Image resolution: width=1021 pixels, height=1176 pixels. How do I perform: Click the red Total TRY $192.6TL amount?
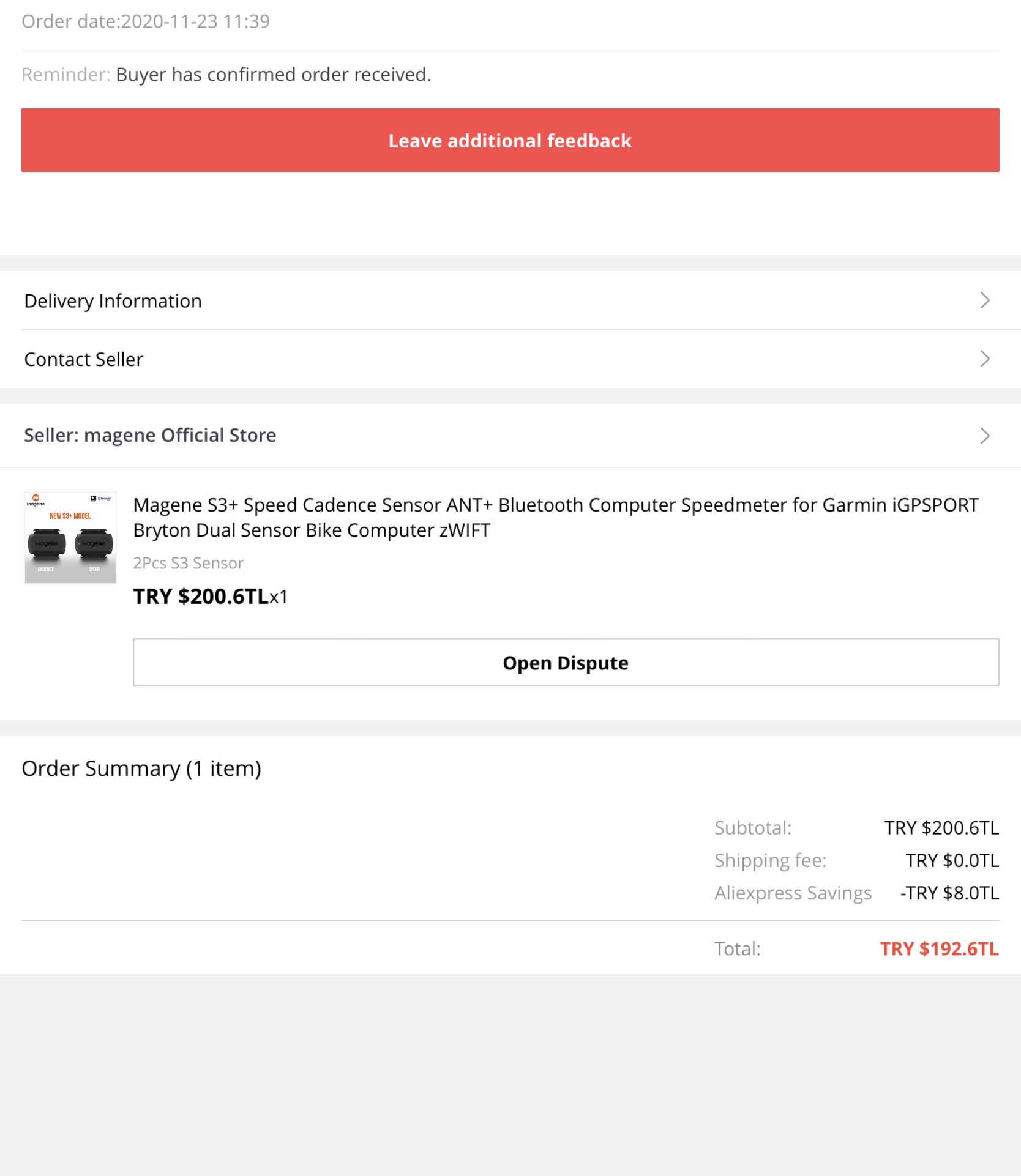click(939, 949)
